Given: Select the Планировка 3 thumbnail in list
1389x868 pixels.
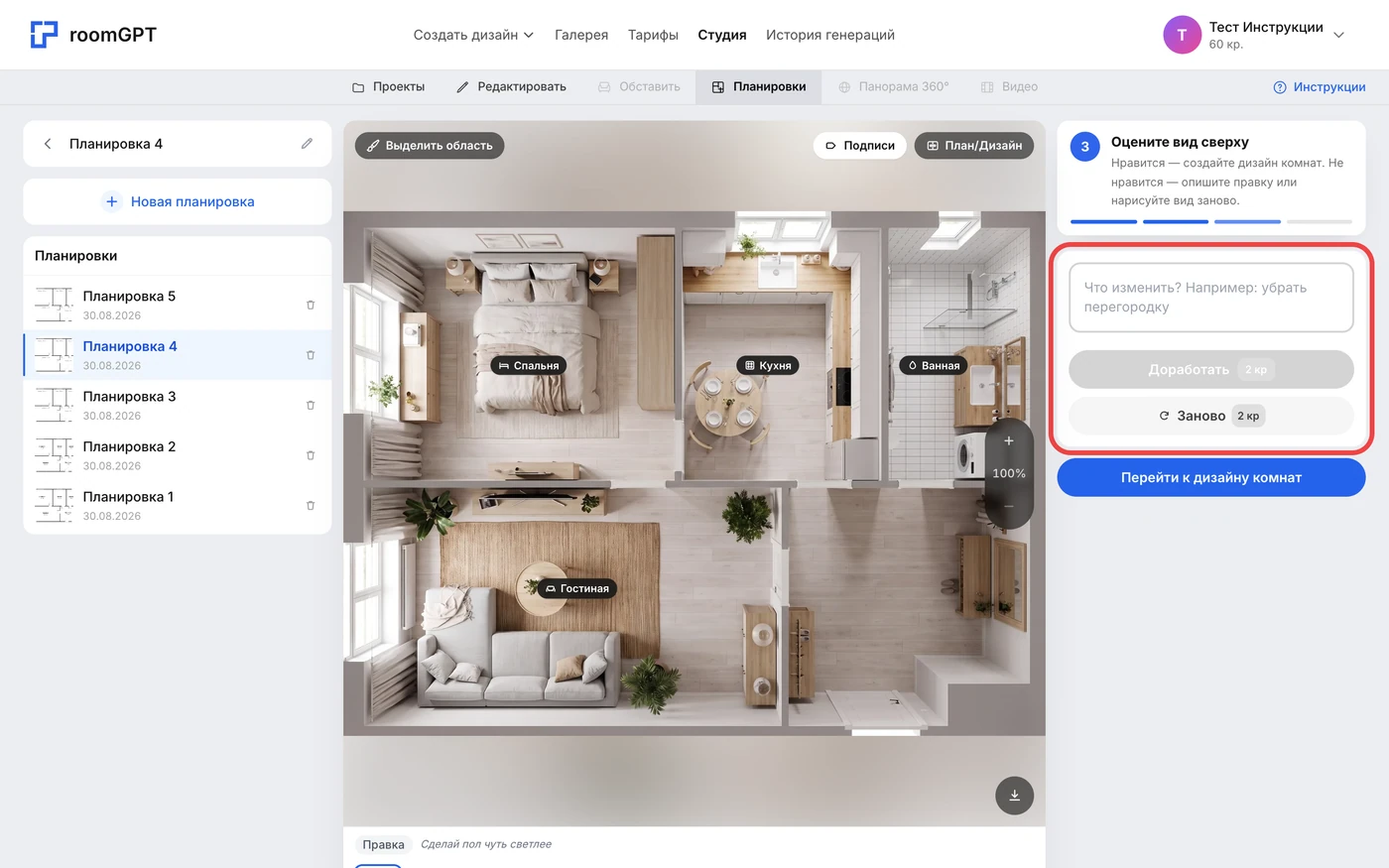Looking at the screenshot, I should [54, 405].
